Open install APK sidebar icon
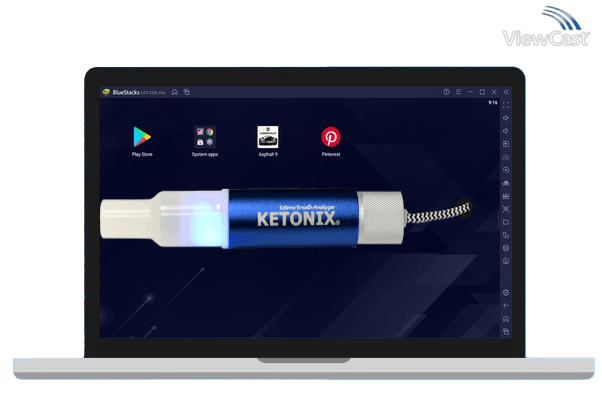 (x=506, y=196)
